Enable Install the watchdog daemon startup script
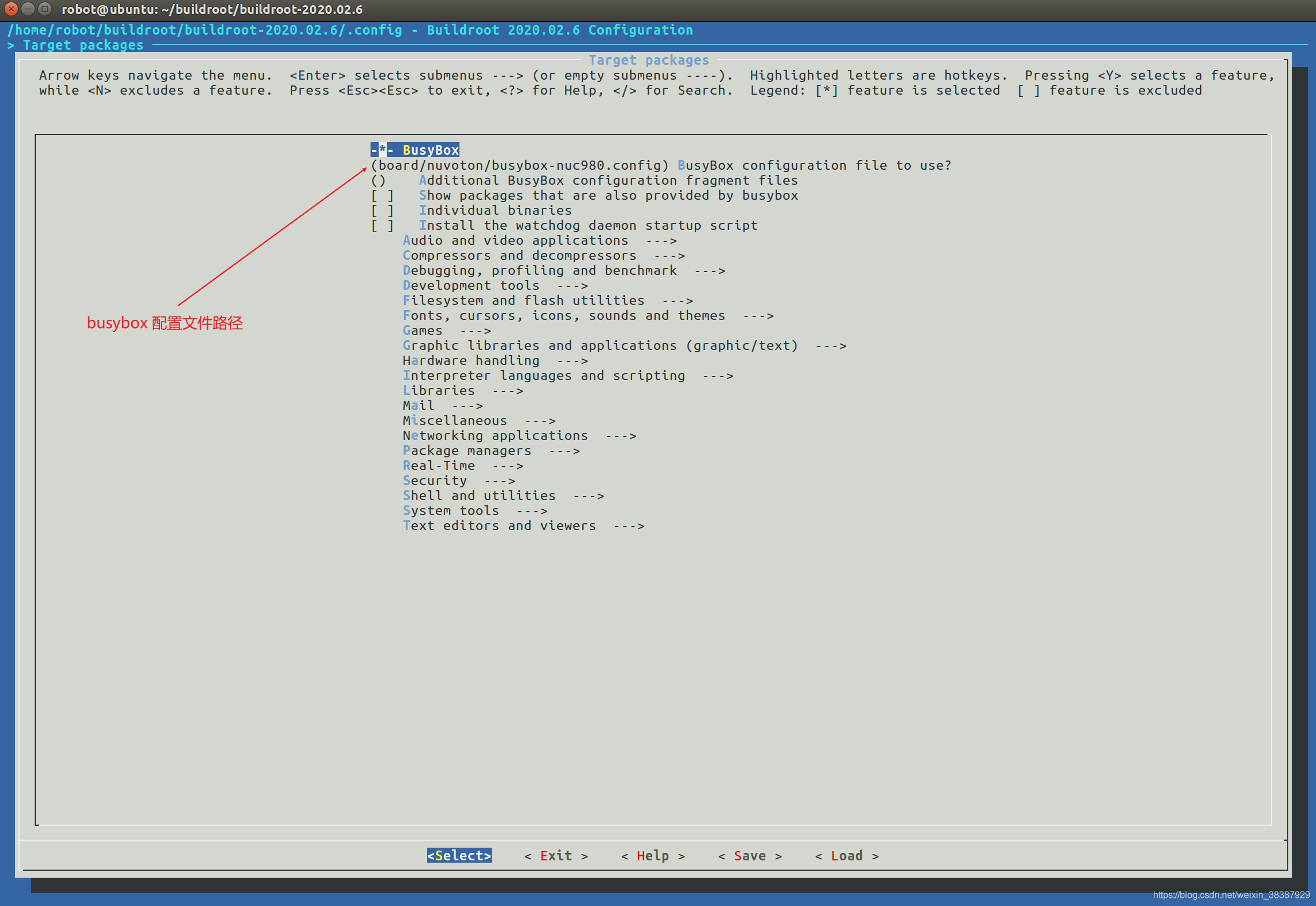Screen dimensions: 1316x906 [564, 225]
